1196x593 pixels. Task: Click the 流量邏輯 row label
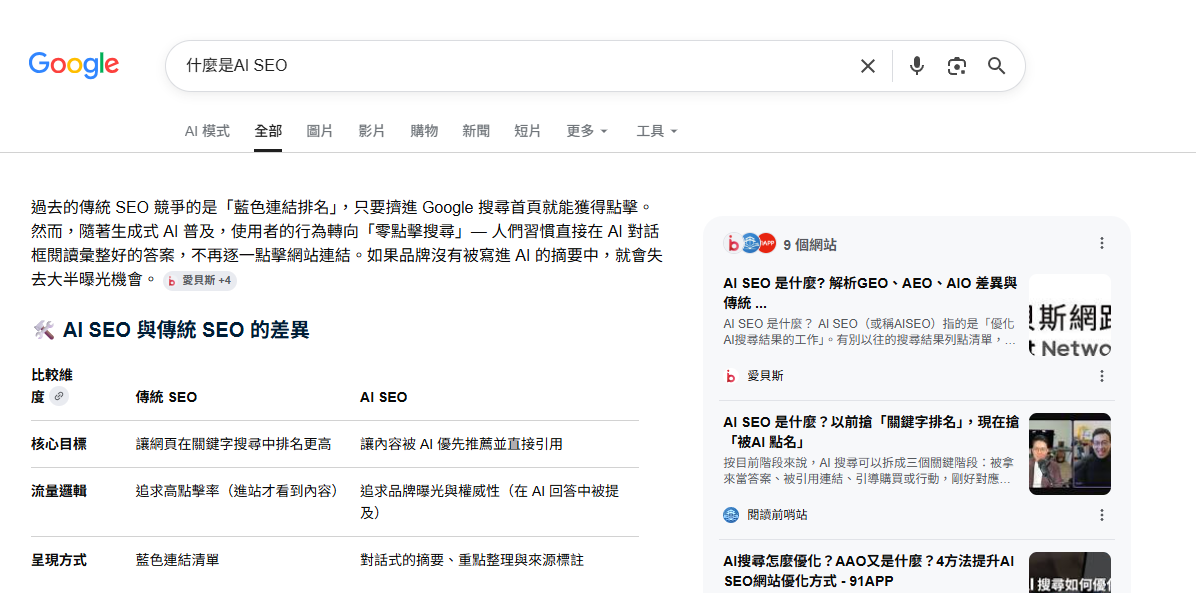tap(59, 491)
